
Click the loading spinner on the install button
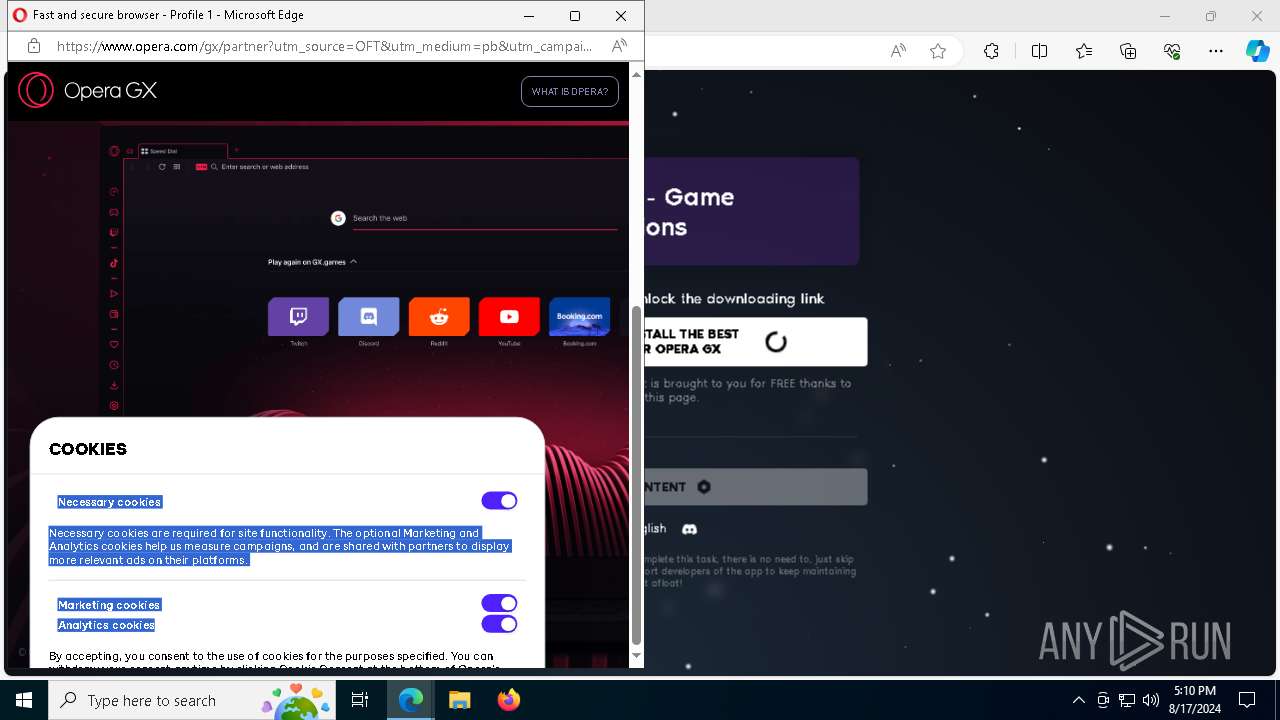click(776, 342)
